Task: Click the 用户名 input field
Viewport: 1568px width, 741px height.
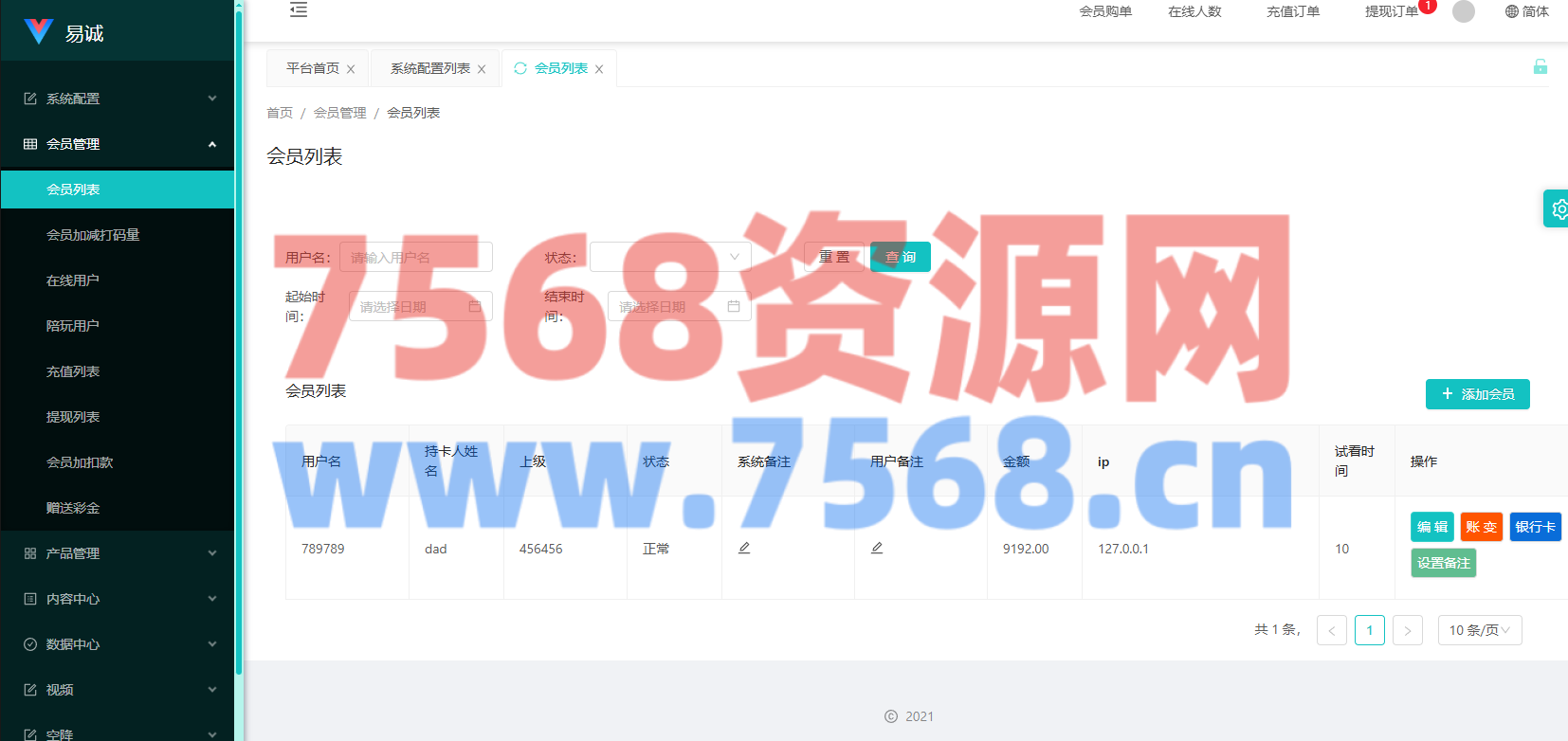Action: [x=415, y=257]
